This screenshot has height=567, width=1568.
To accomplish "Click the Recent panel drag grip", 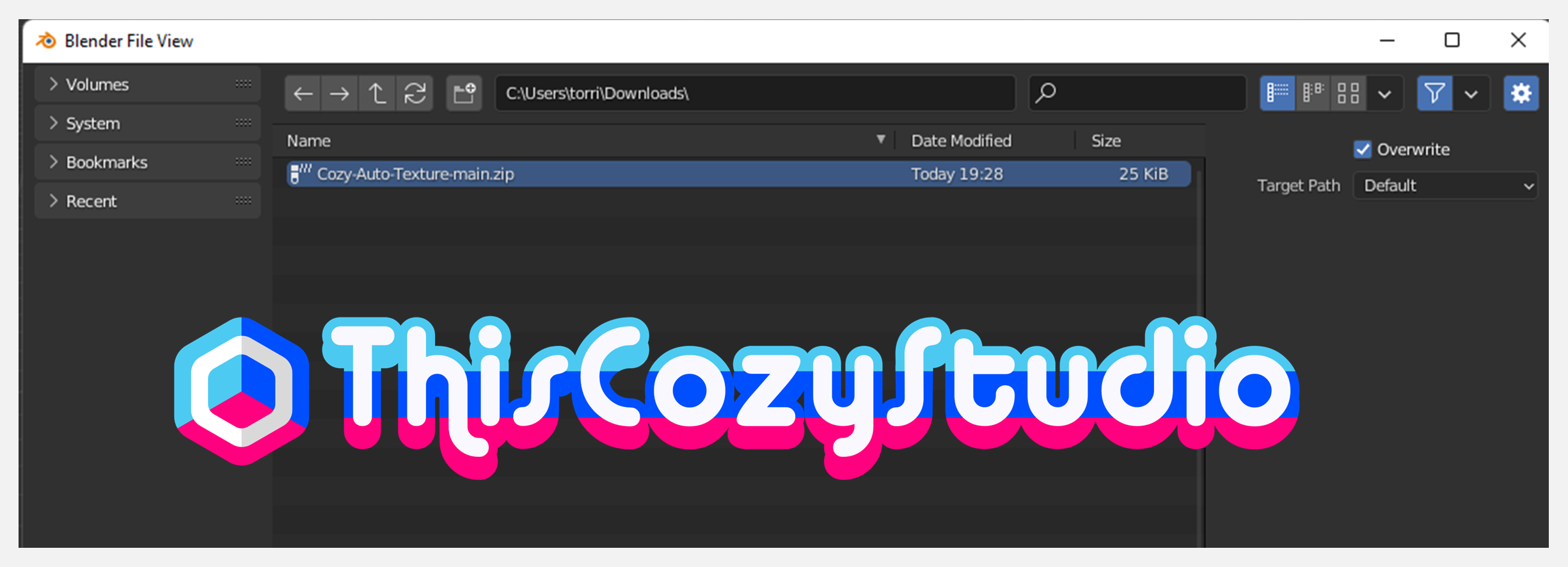I will pos(243,201).
